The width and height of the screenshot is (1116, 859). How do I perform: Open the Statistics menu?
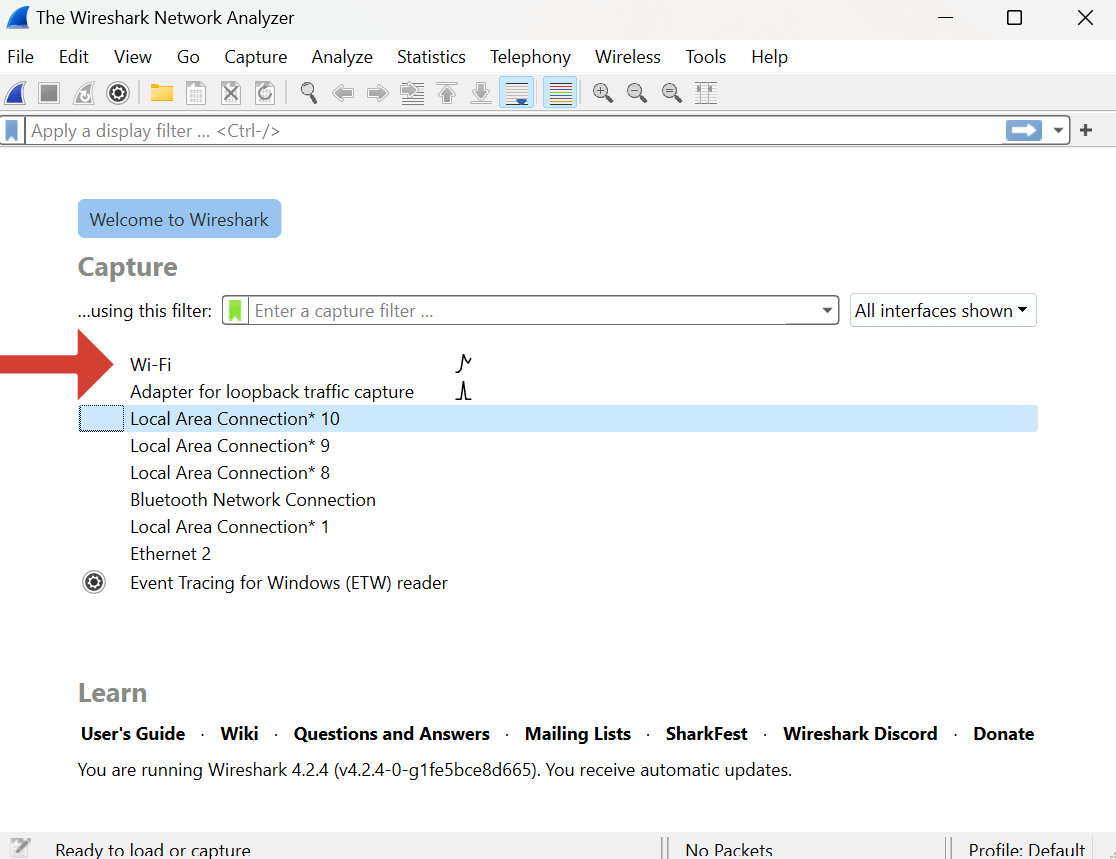[431, 57]
